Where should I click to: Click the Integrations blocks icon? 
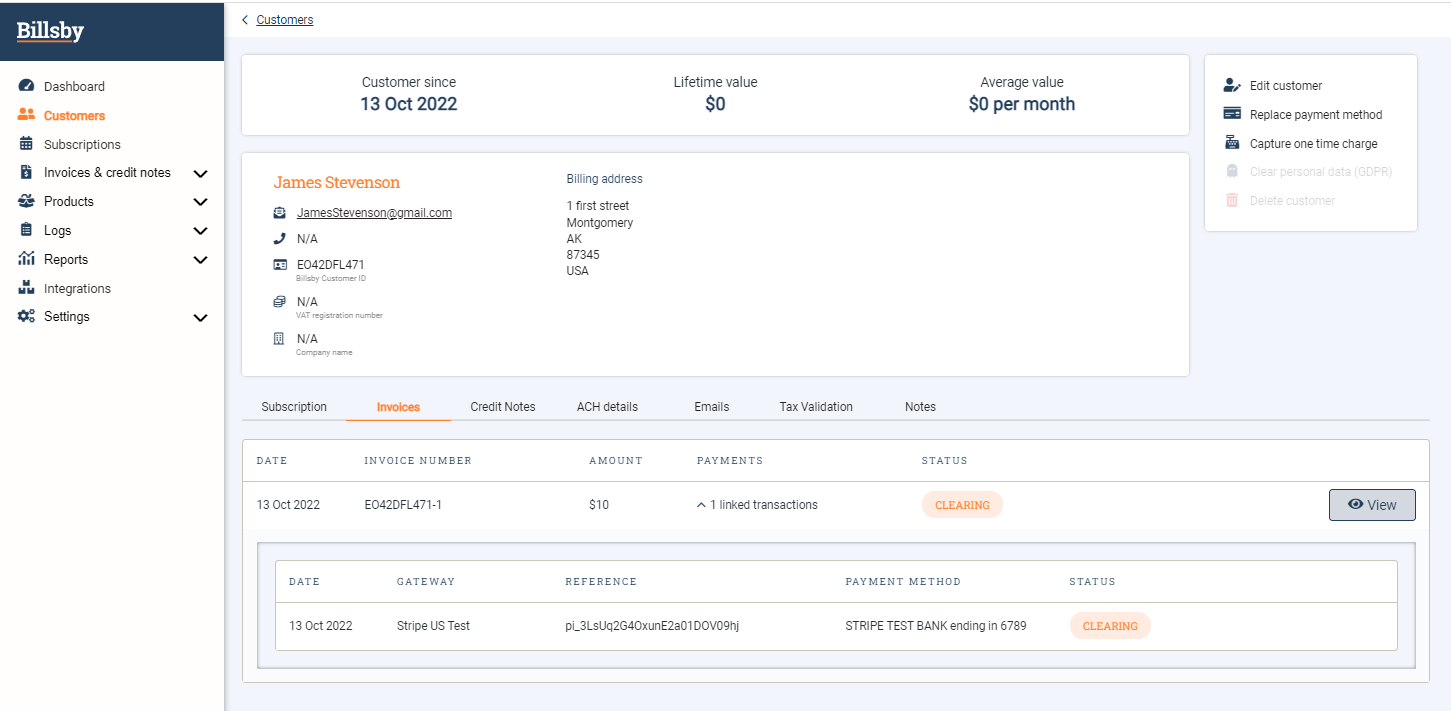coord(27,288)
